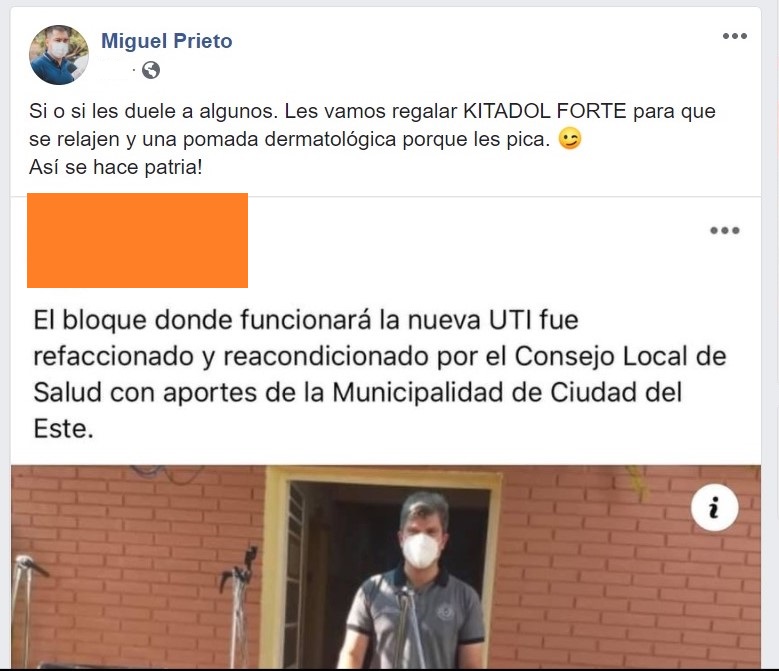
Task: Click the image info icon
Action: (x=714, y=508)
